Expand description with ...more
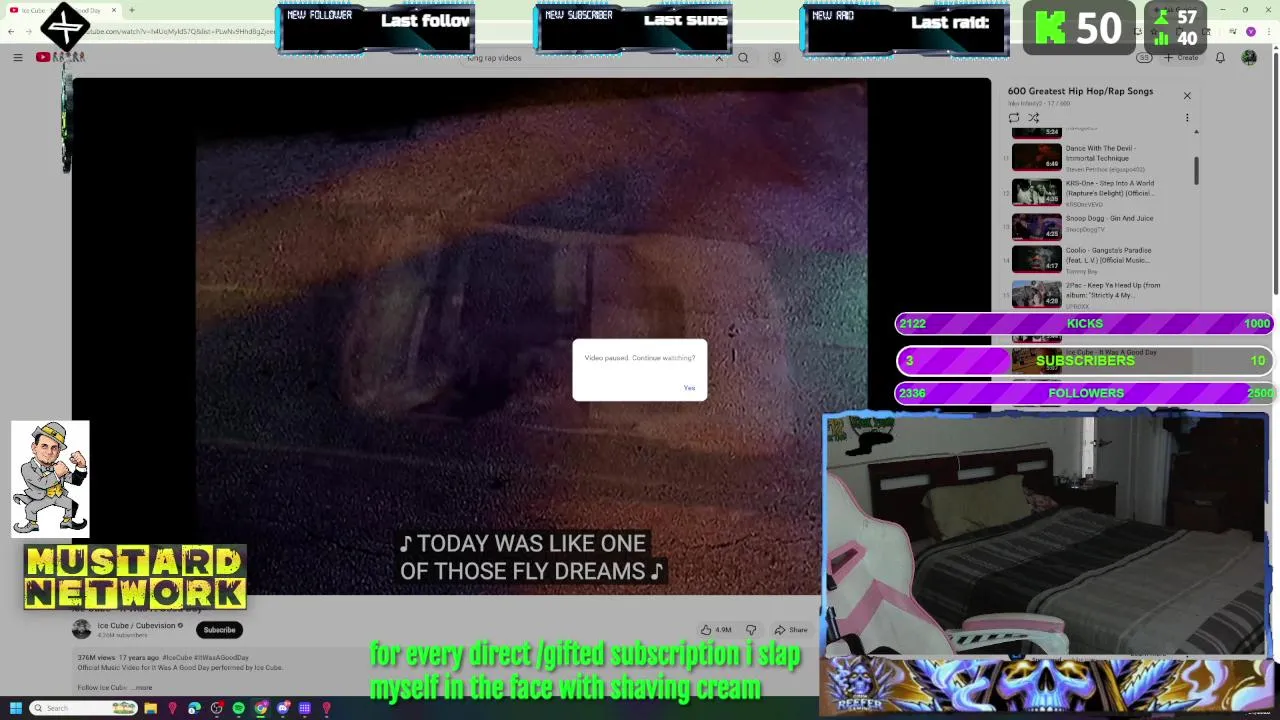Viewport: 1280px width, 720px height. 143,688
